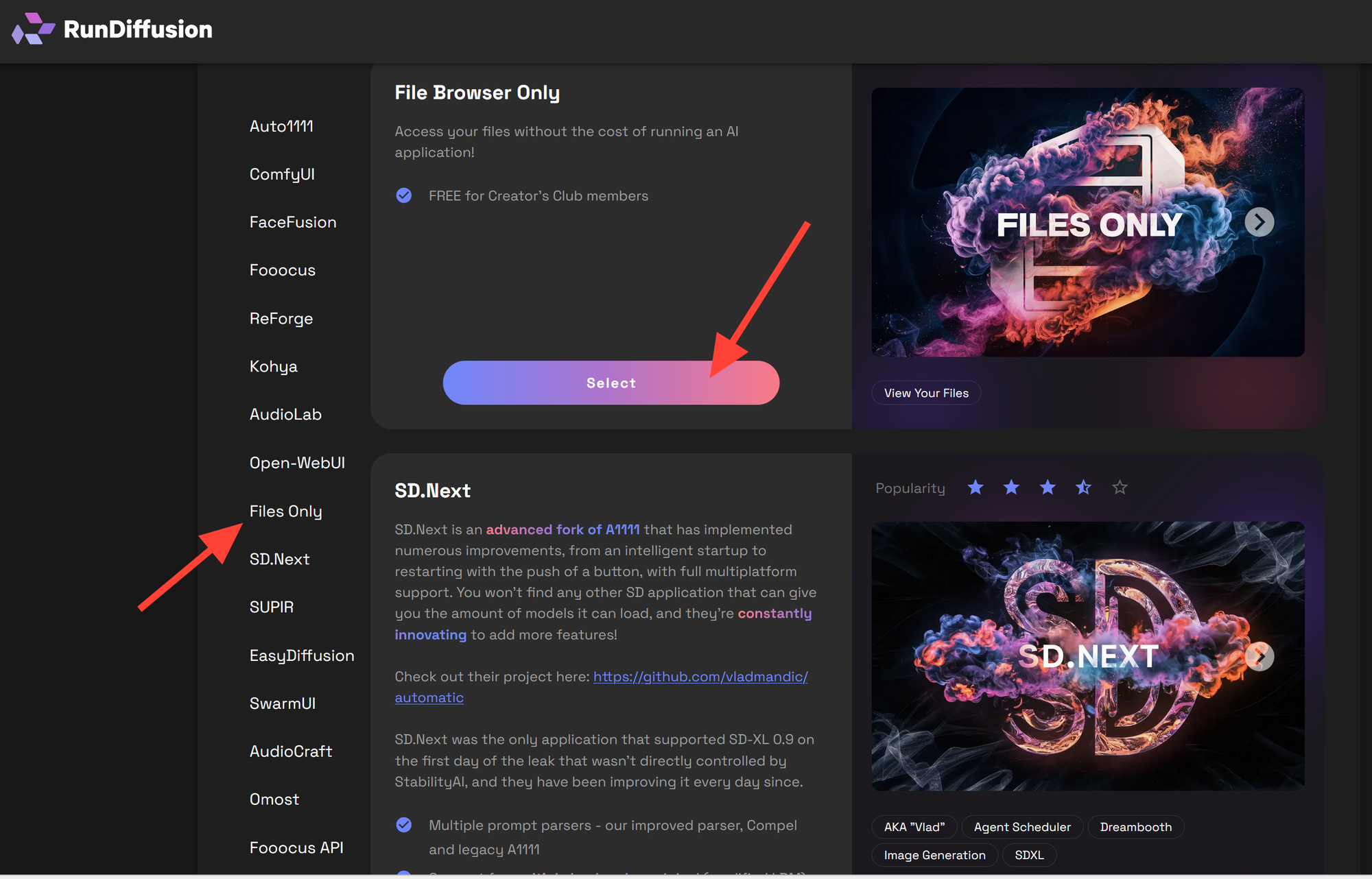Click the half-filled fourth popularity star

pos(1083,487)
